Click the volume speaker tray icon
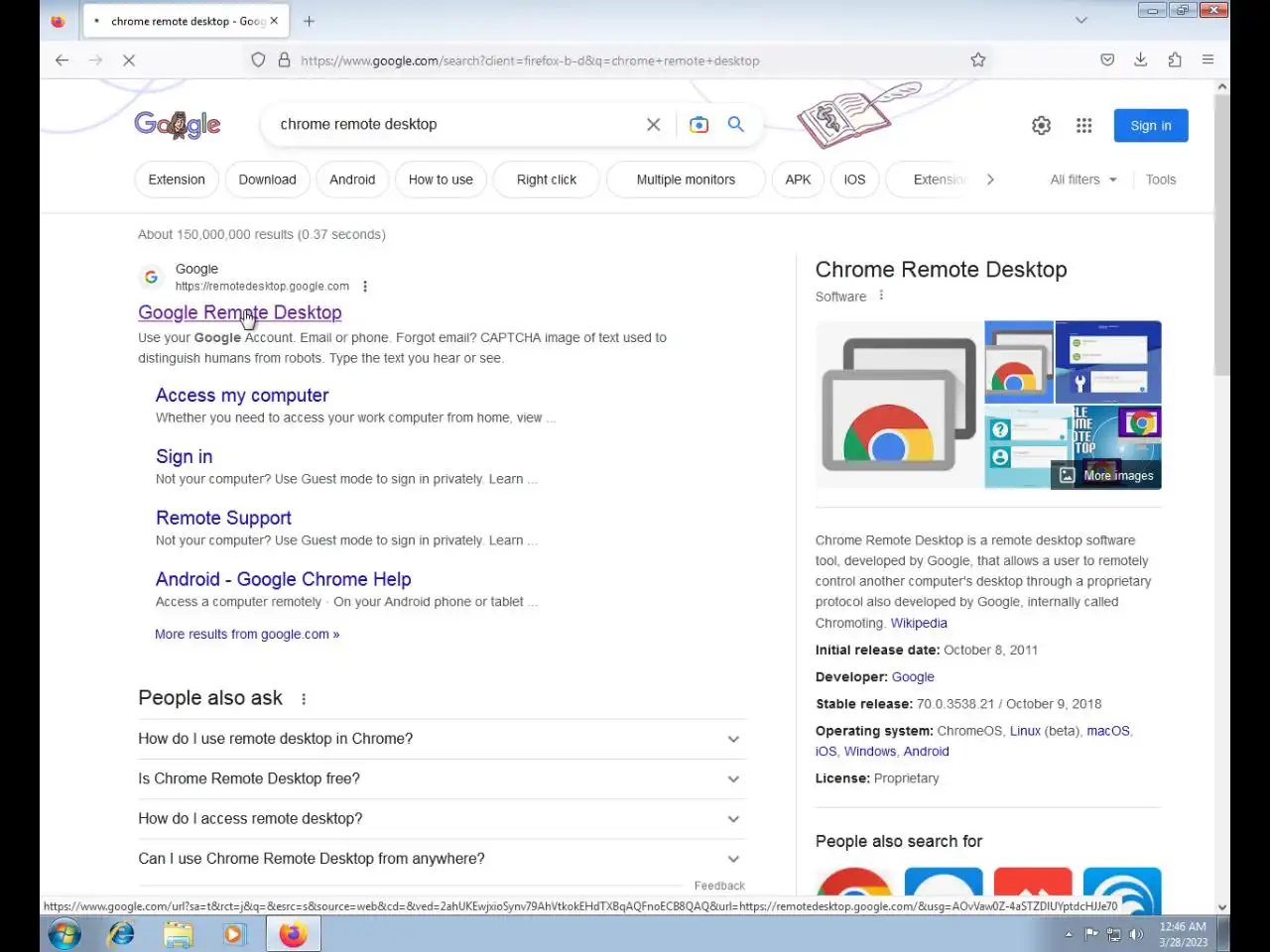The width and height of the screenshot is (1270, 952). pos(1136,934)
